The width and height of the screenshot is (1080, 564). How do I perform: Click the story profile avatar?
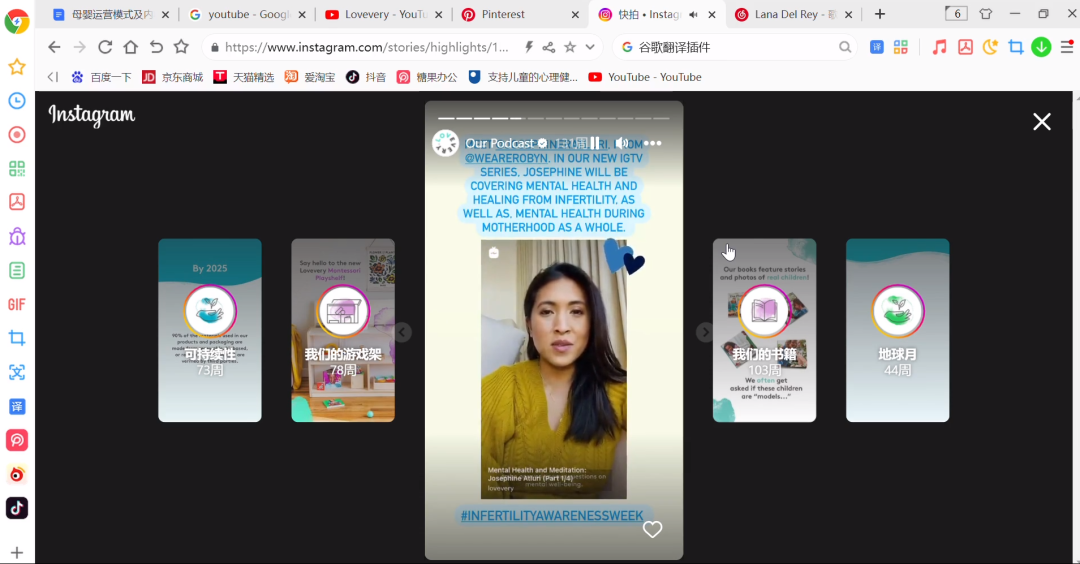(445, 143)
